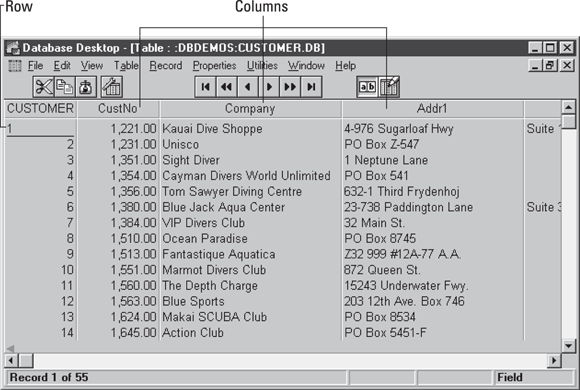Open the Record menu
This screenshot has height=390, width=580.
(166, 66)
